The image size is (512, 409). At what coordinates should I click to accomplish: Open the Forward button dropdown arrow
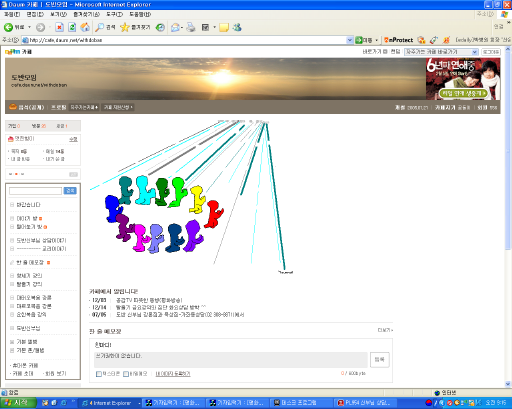click(x=49, y=28)
